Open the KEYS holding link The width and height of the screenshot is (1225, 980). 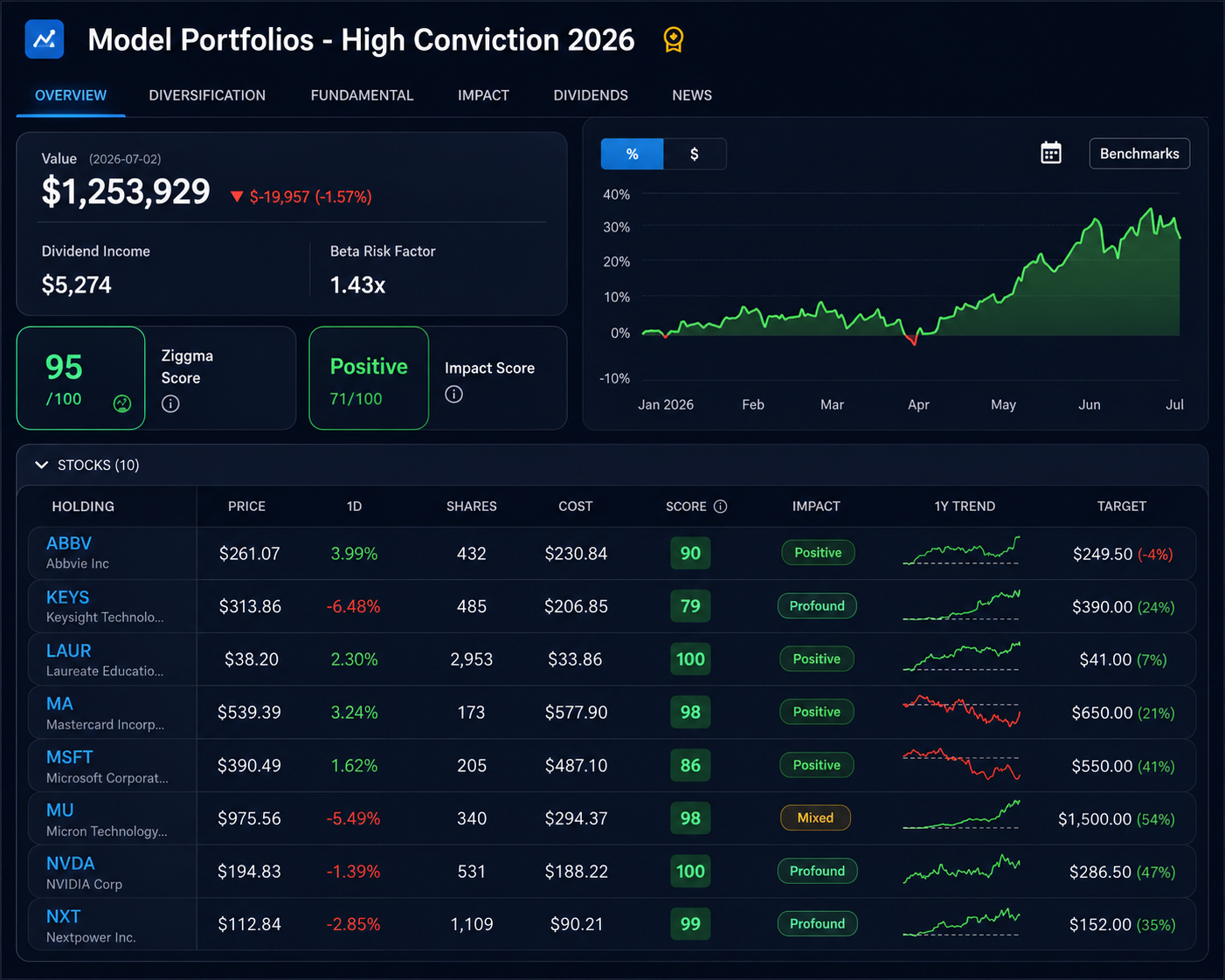click(x=67, y=597)
